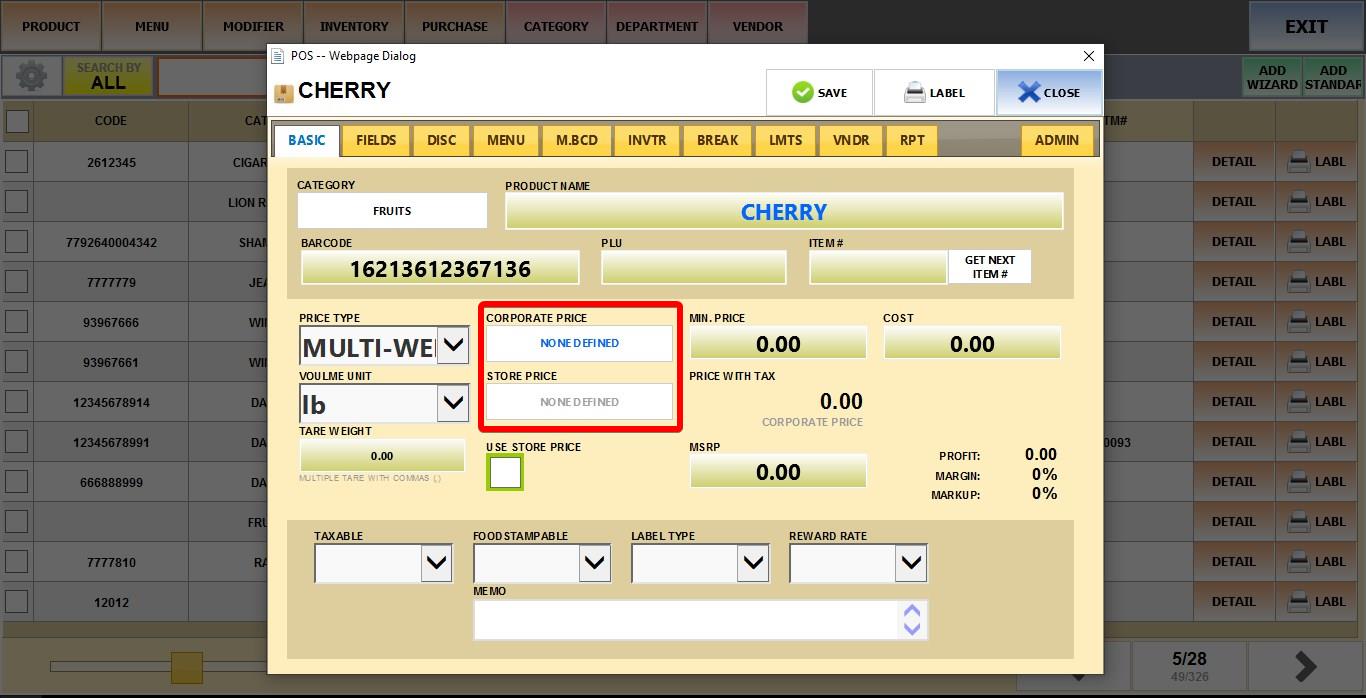The height and width of the screenshot is (698, 1366).
Task: Click the blue X icon on CLOSE
Action: coord(1029,92)
